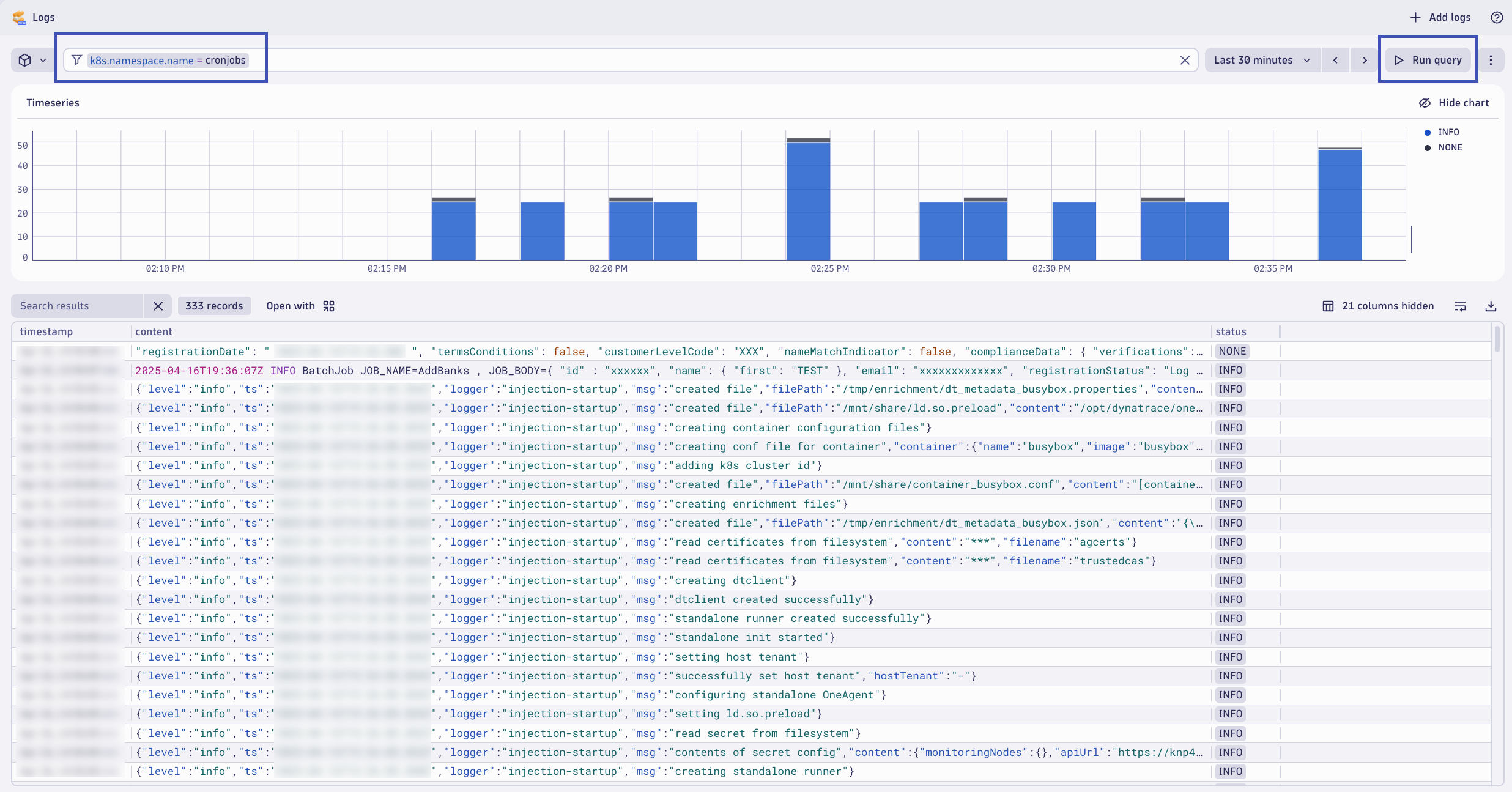Select the k8s.namespace.name = cronjobs filter chip
The image size is (1512, 792).
[x=168, y=60]
